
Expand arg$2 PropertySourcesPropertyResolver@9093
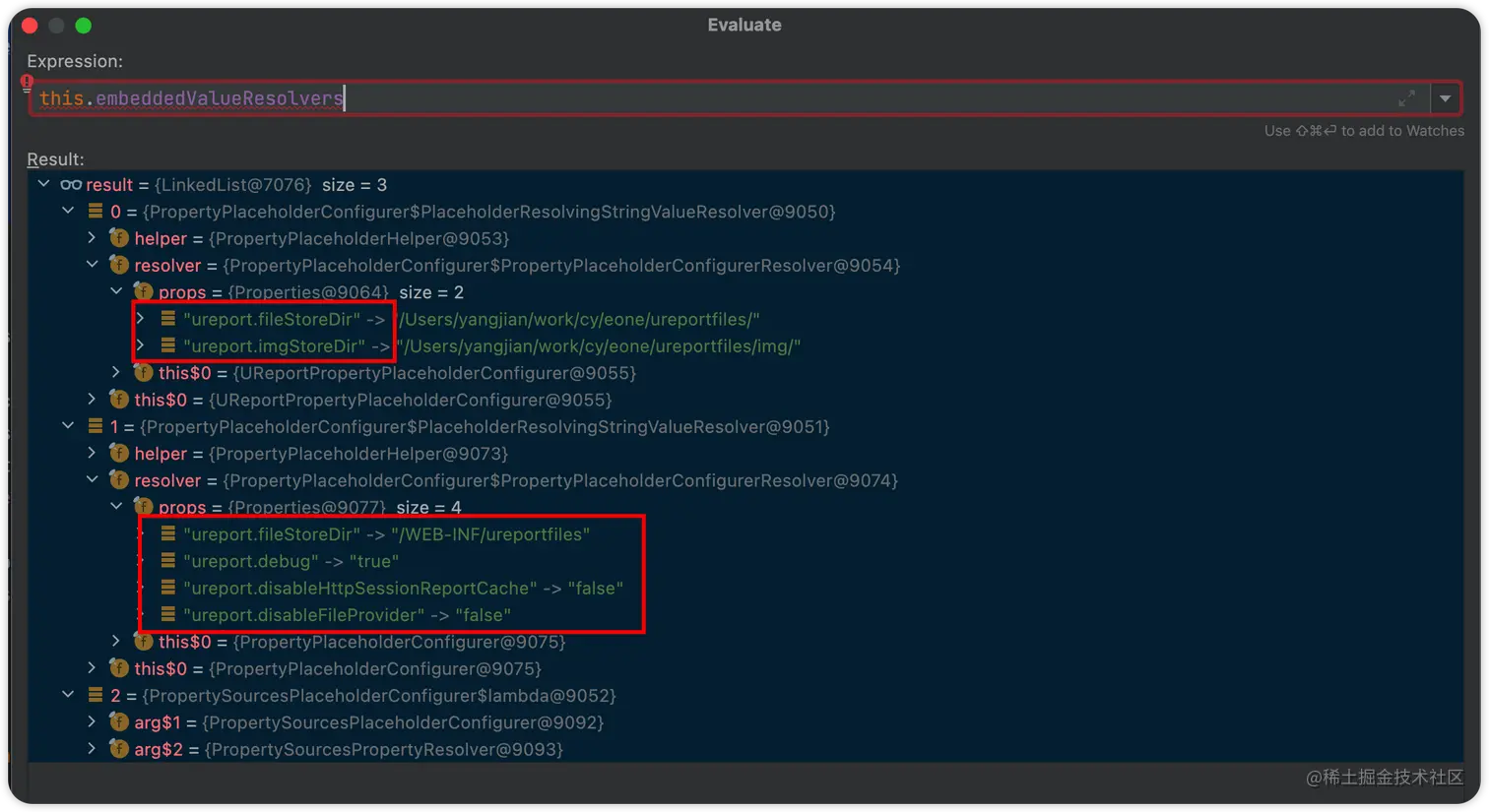point(92,748)
